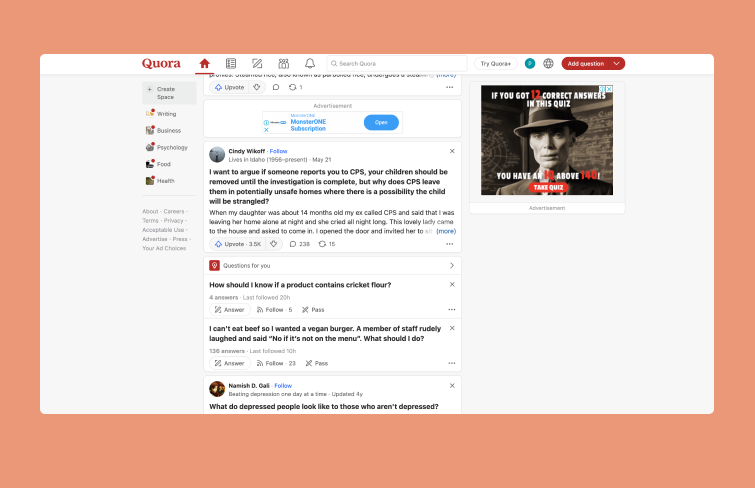Image resolution: width=755 pixels, height=488 pixels.
Task: Click Open on MonsterONE advertisement
Action: 381,122
